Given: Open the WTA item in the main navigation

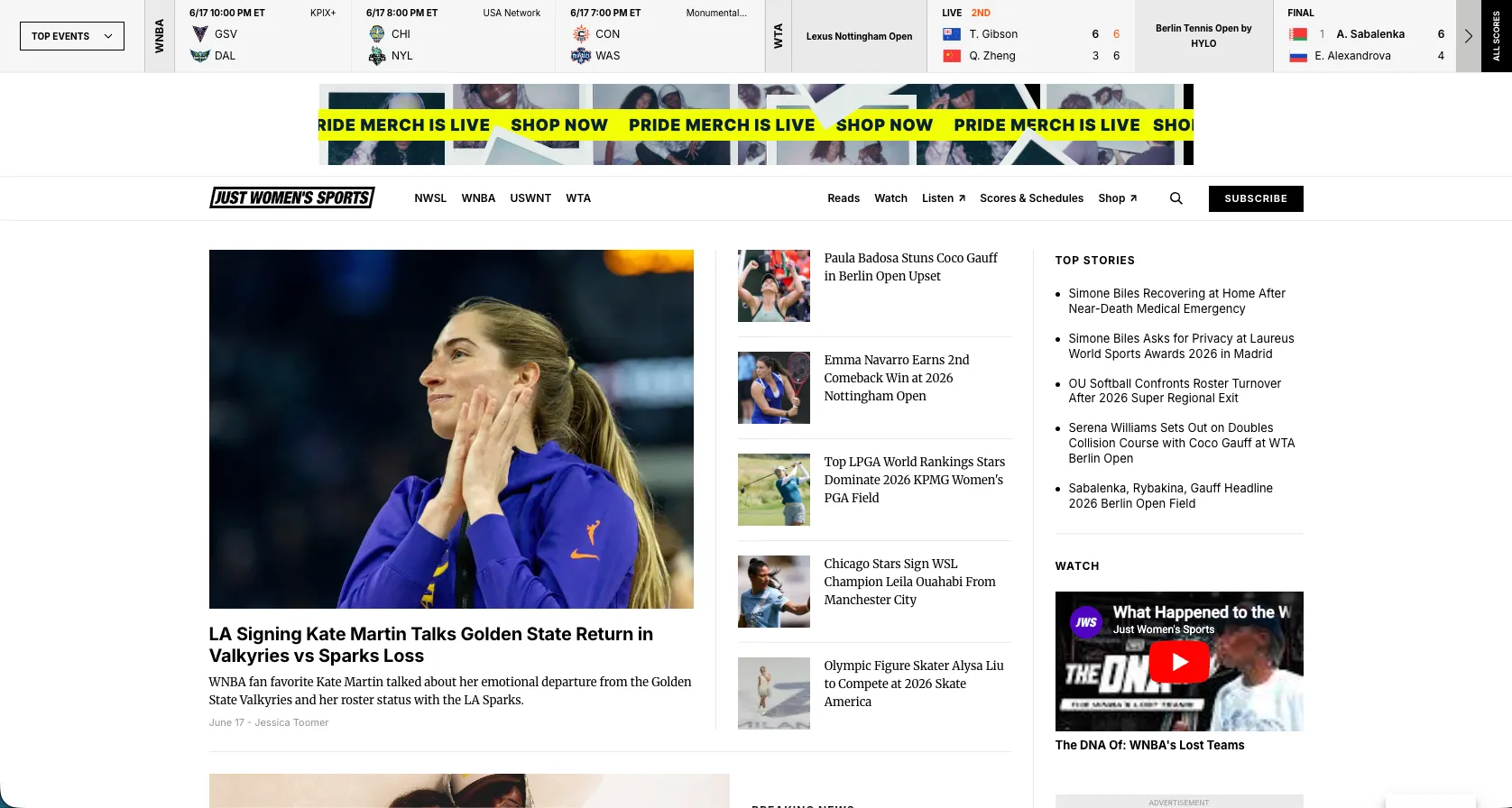Looking at the screenshot, I should pos(578,198).
